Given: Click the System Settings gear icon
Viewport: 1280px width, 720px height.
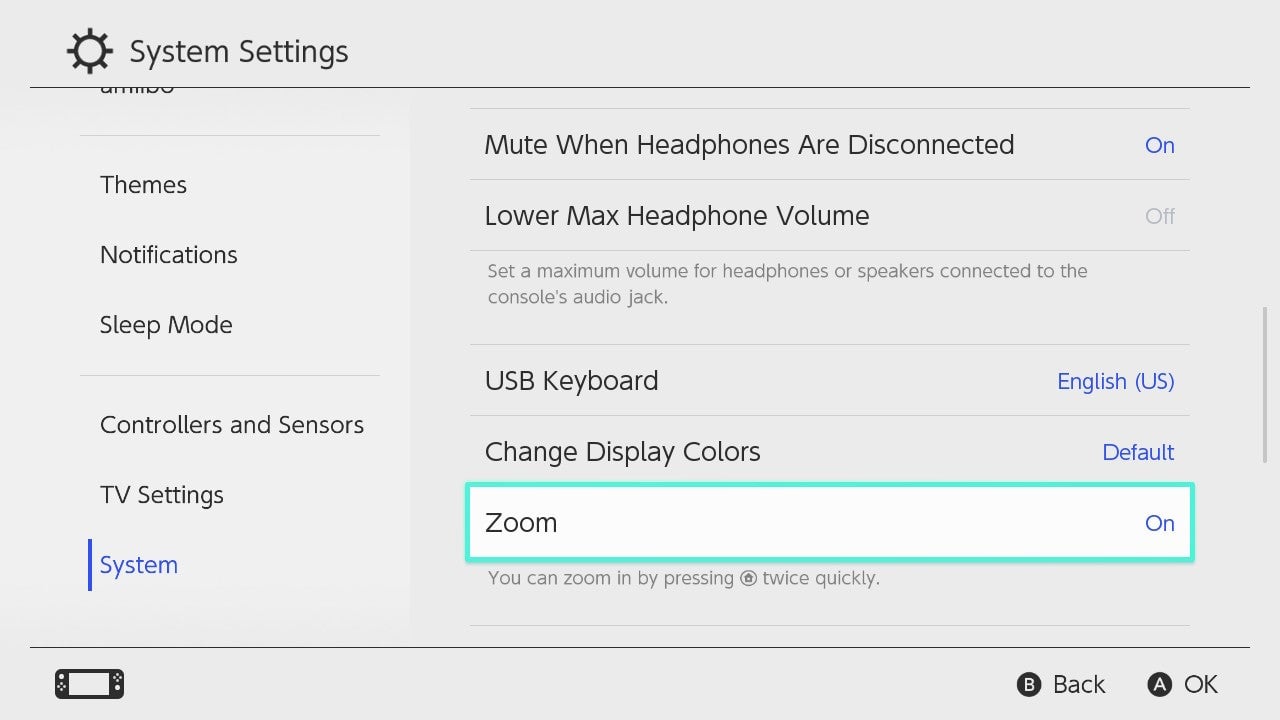Looking at the screenshot, I should click(x=89, y=51).
